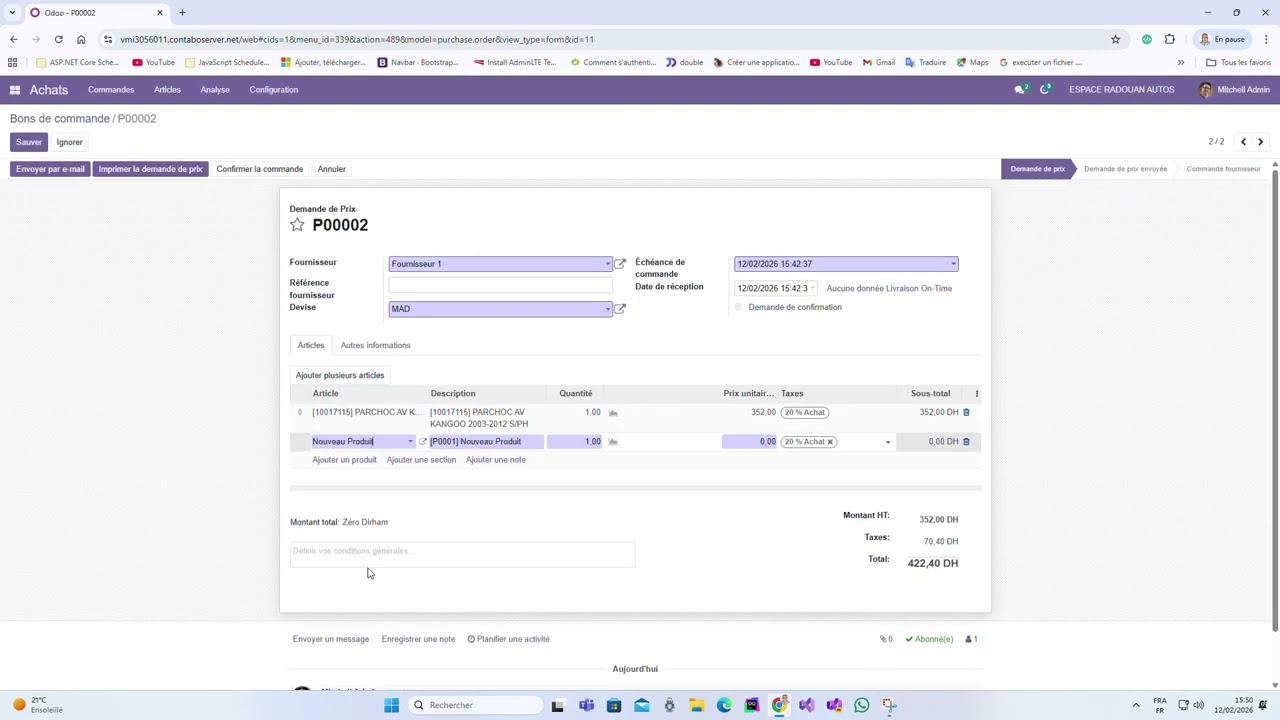Click the Annuler button
Viewport: 1280px width, 720px height.
(332, 169)
